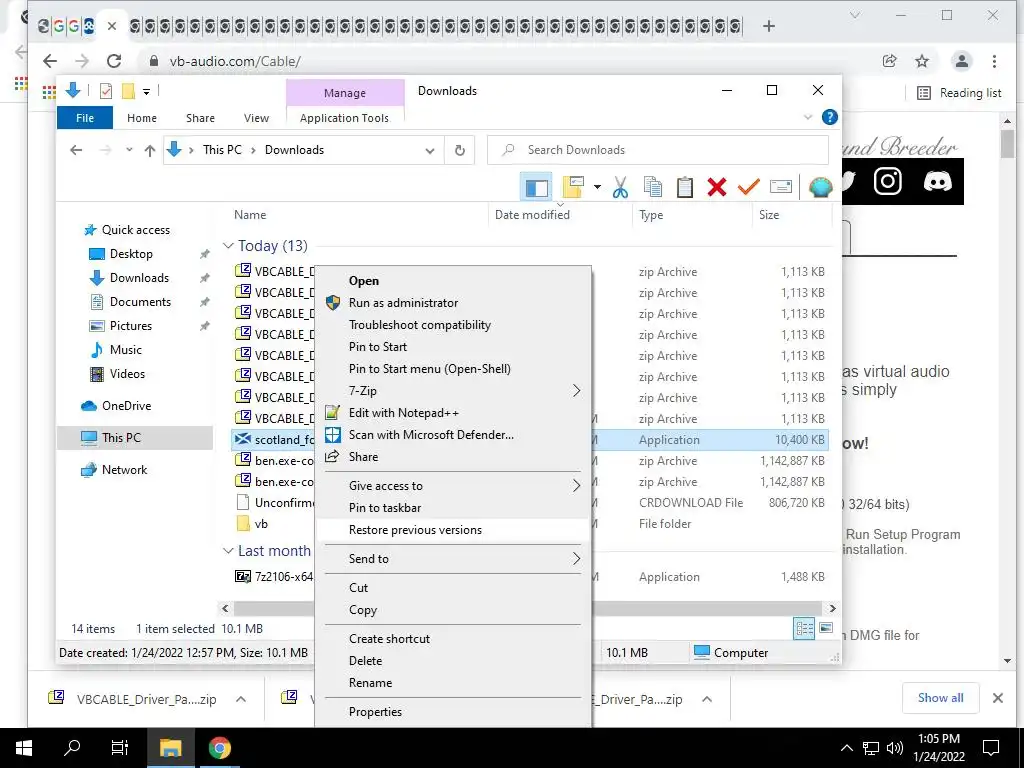Screen dimensions: 1024x768
Task: Click quick access toolbar properties checkmark icon
Action: [x=106, y=91]
